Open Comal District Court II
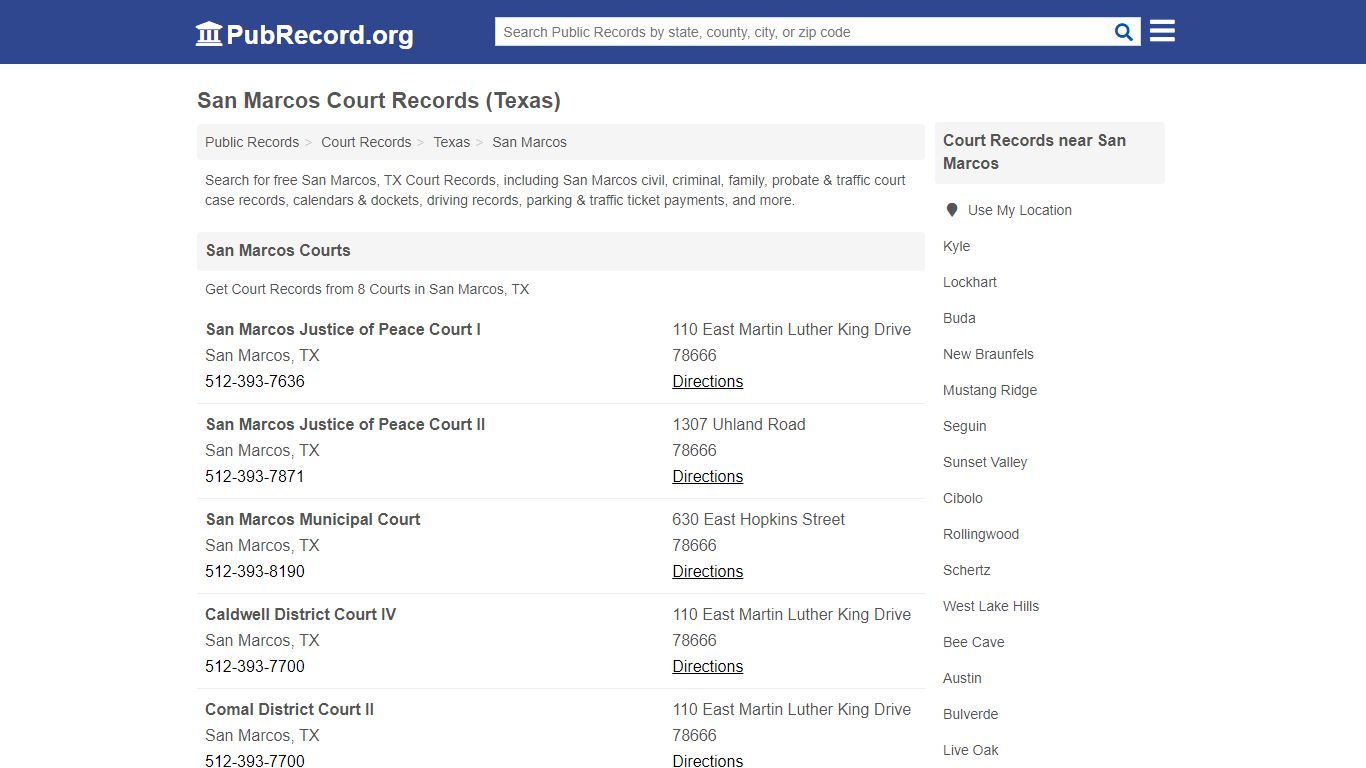The width and height of the screenshot is (1366, 768). pos(289,709)
